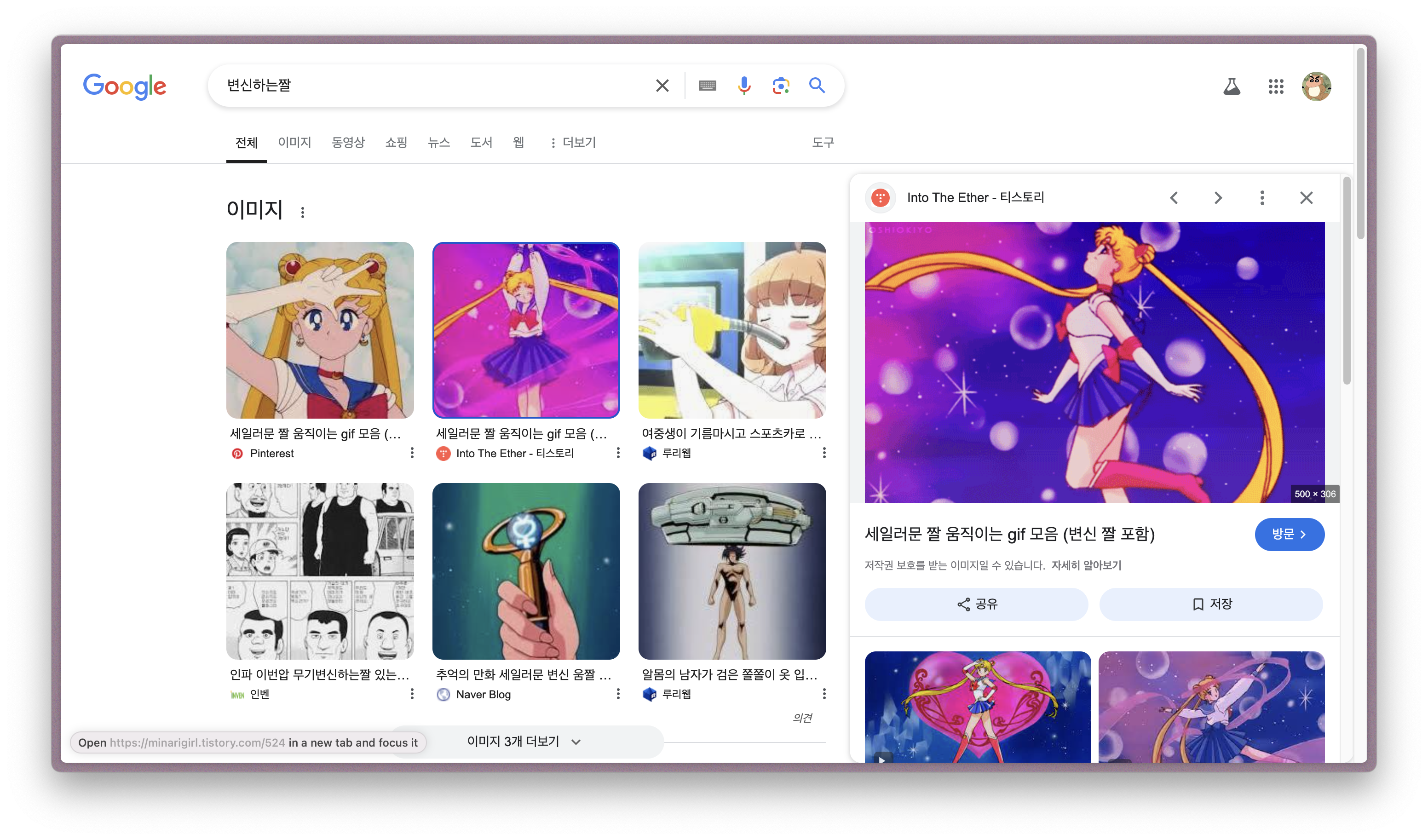Expand the 더보기 search categories menu

pos(573,143)
